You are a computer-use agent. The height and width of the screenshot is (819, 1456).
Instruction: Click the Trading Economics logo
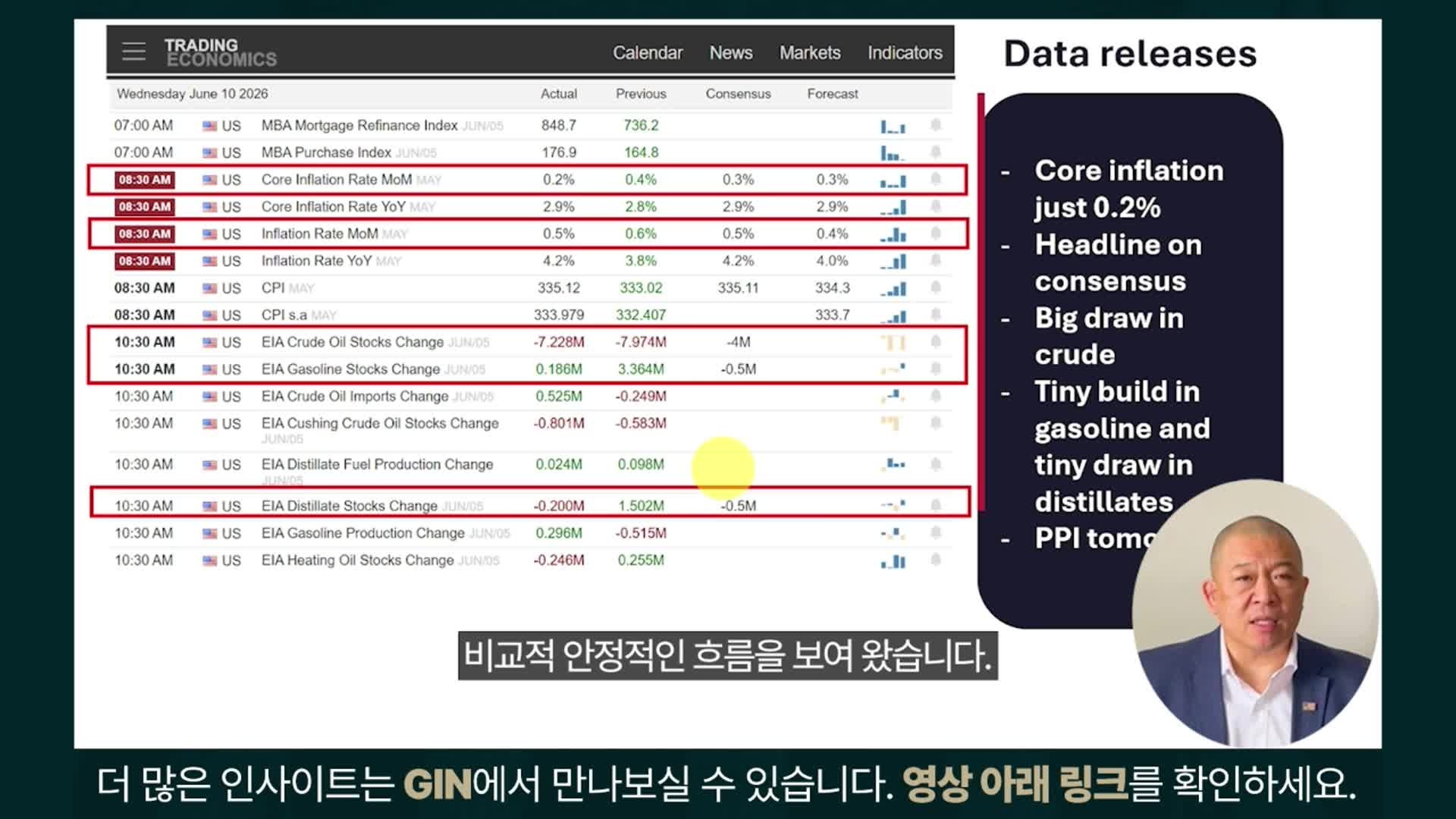pos(220,52)
